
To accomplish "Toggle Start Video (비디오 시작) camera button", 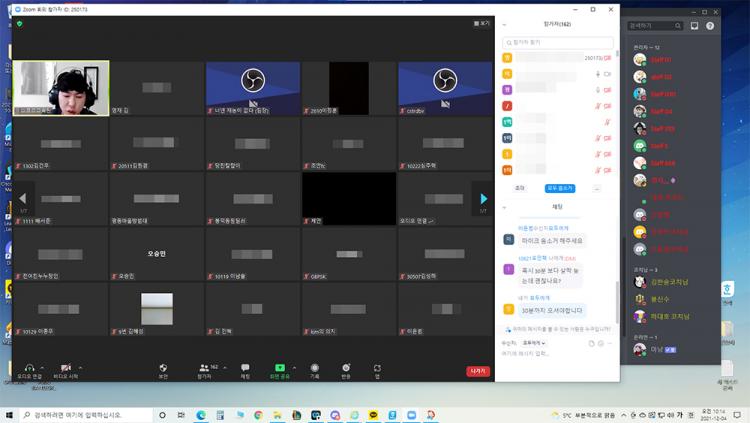I will pos(66,369).
